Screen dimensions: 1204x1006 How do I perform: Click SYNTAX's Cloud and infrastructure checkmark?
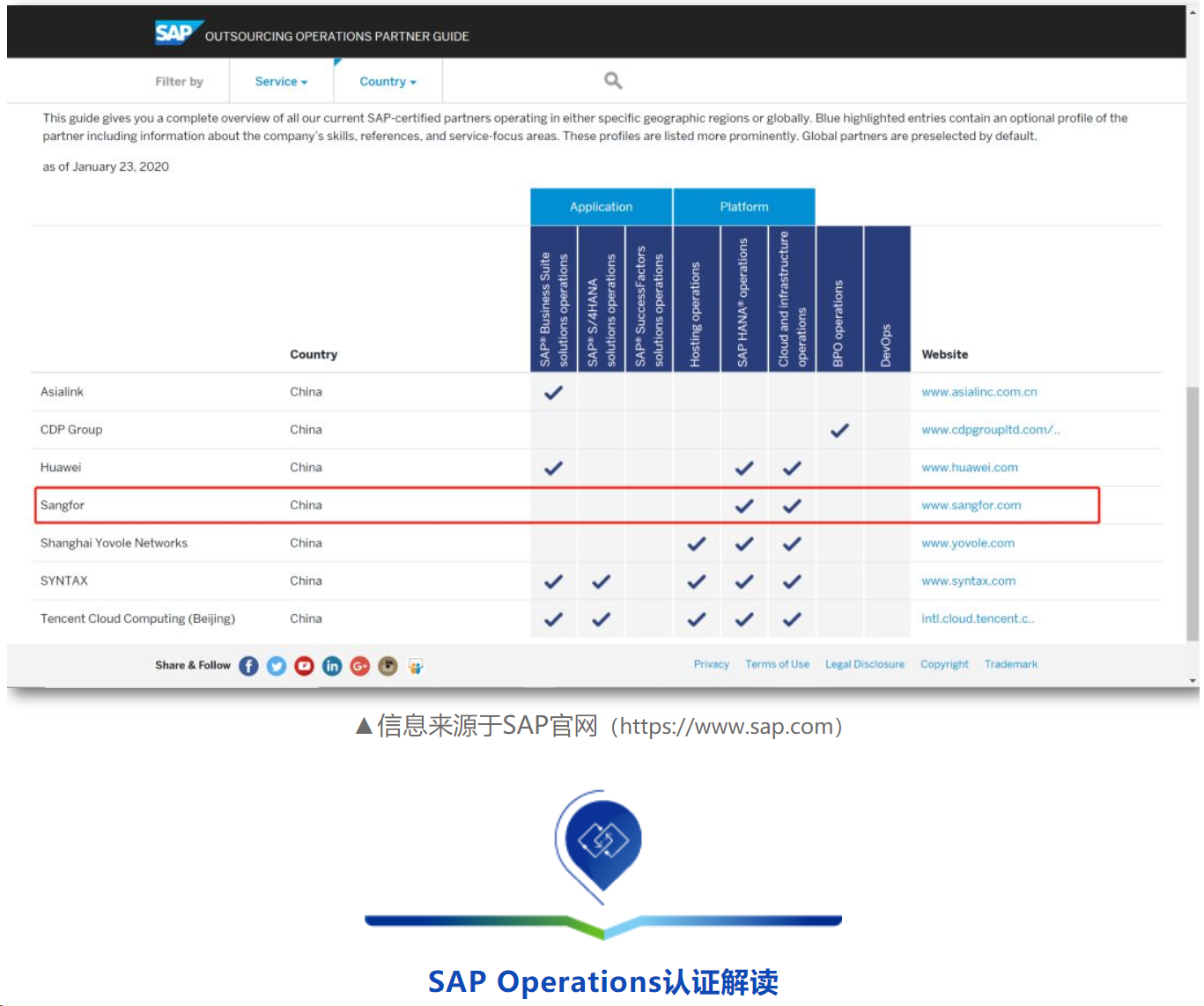(x=792, y=582)
